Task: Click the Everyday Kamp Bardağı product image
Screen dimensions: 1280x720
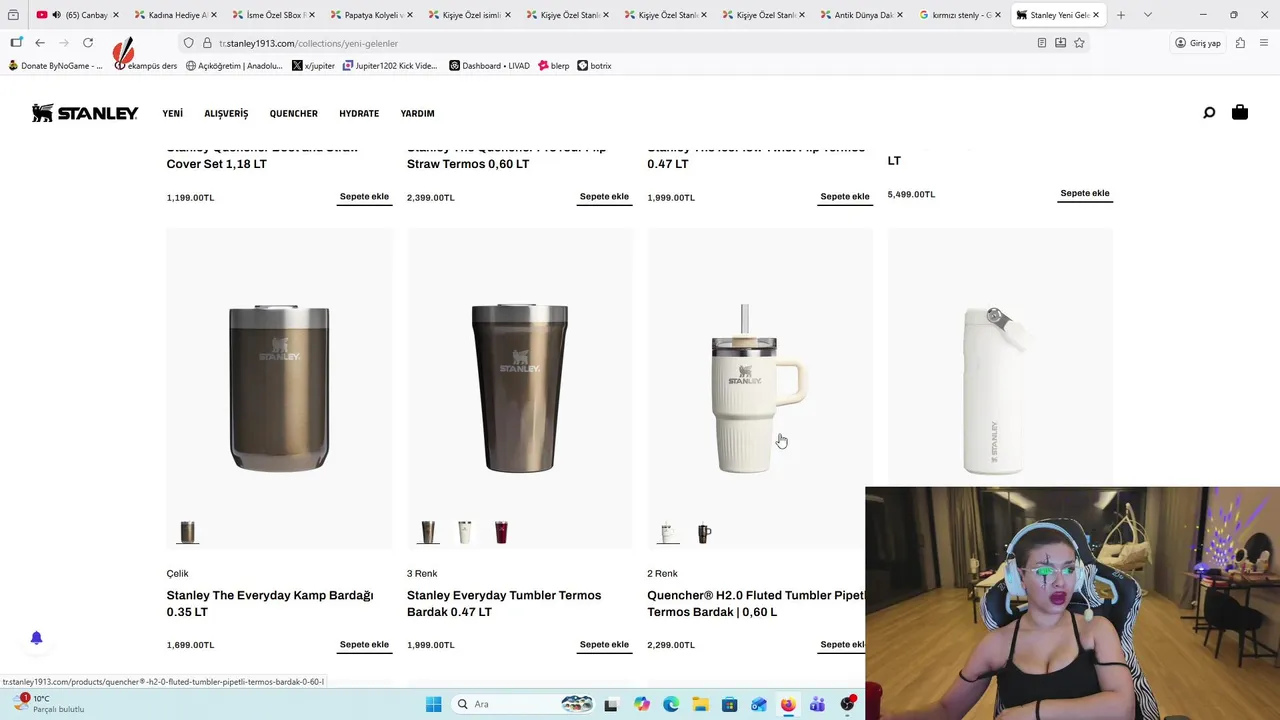Action: pyautogui.click(x=279, y=388)
